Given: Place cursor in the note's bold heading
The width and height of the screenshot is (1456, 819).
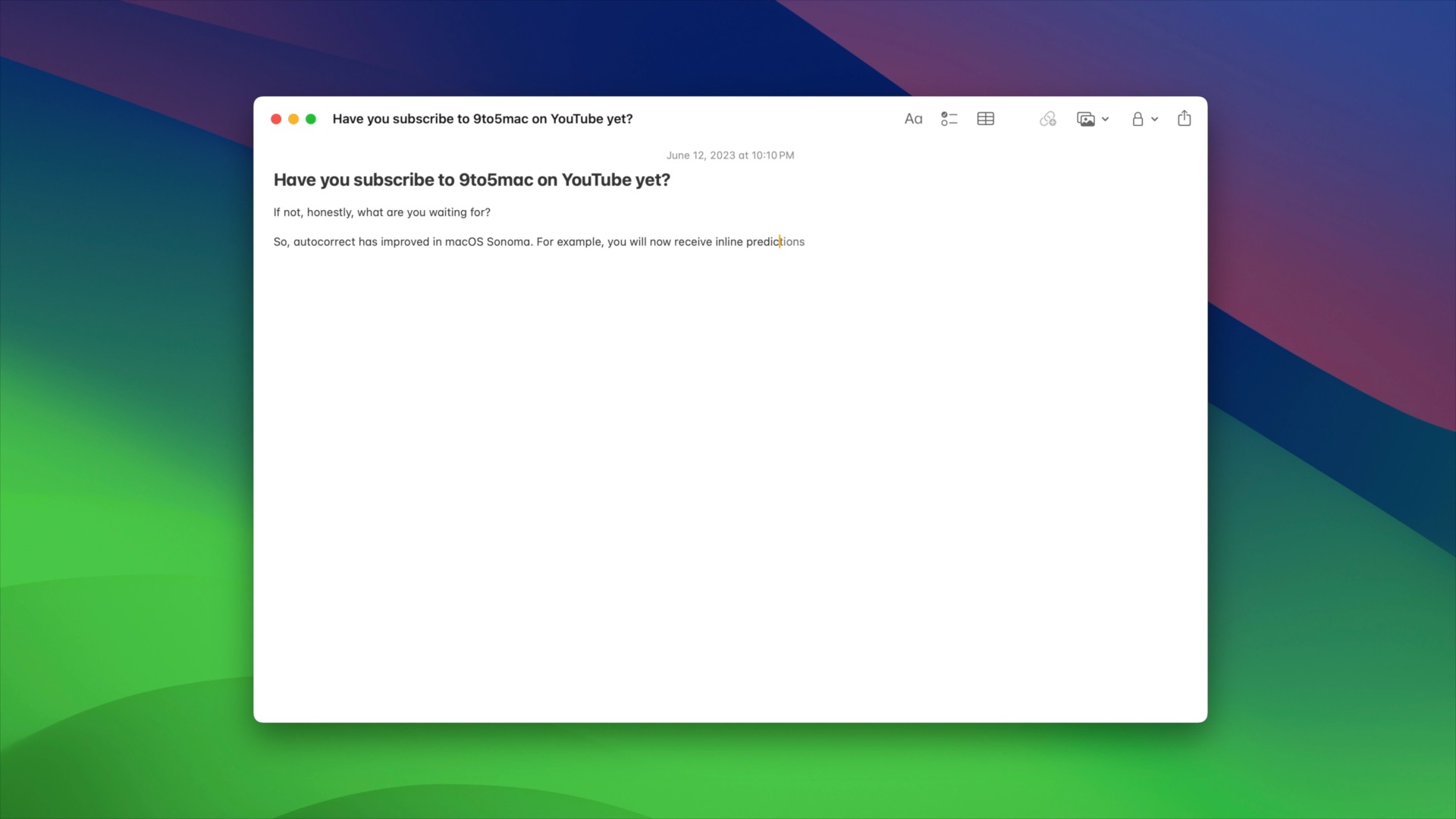Looking at the screenshot, I should coord(472,180).
